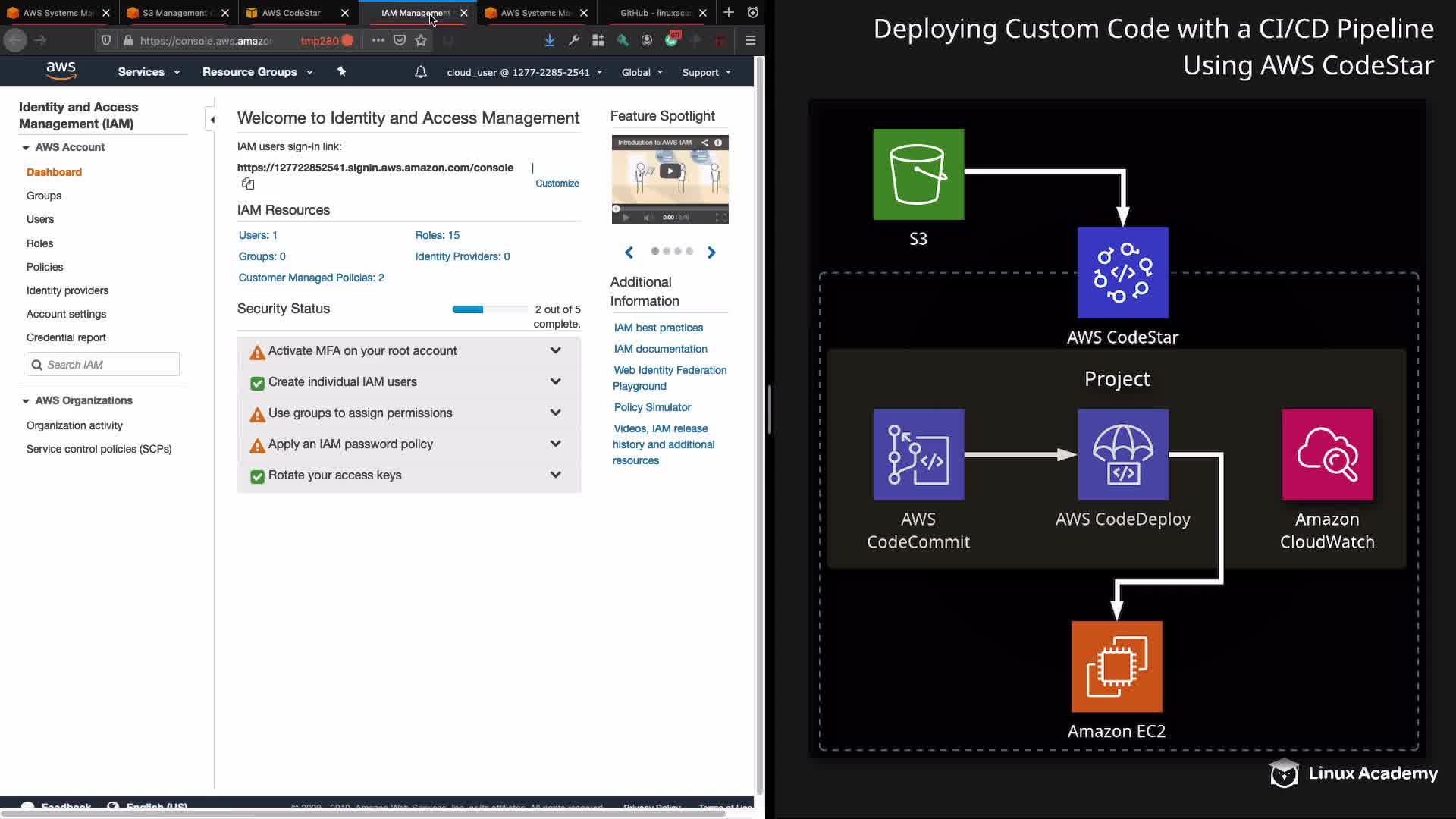Viewport: 1456px width, 819px height.
Task: Click the pin shortcut icon in navbar
Action: (x=341, y=71)
